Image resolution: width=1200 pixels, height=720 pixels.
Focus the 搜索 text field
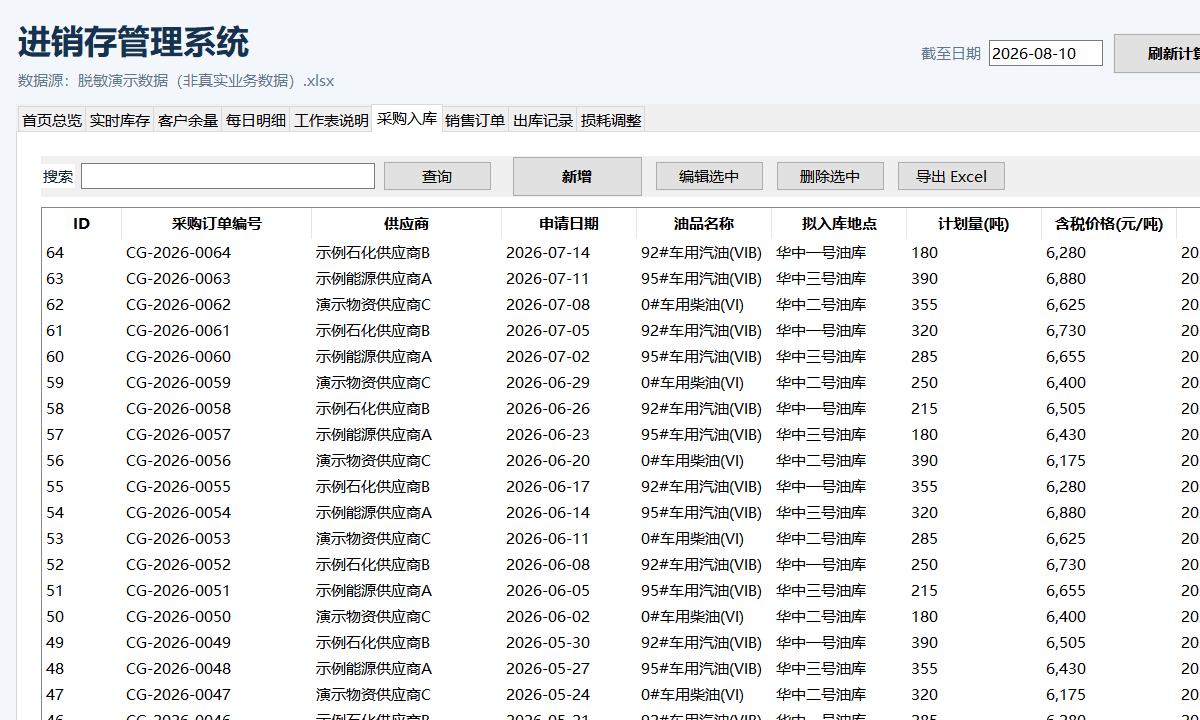click(228, 176)
